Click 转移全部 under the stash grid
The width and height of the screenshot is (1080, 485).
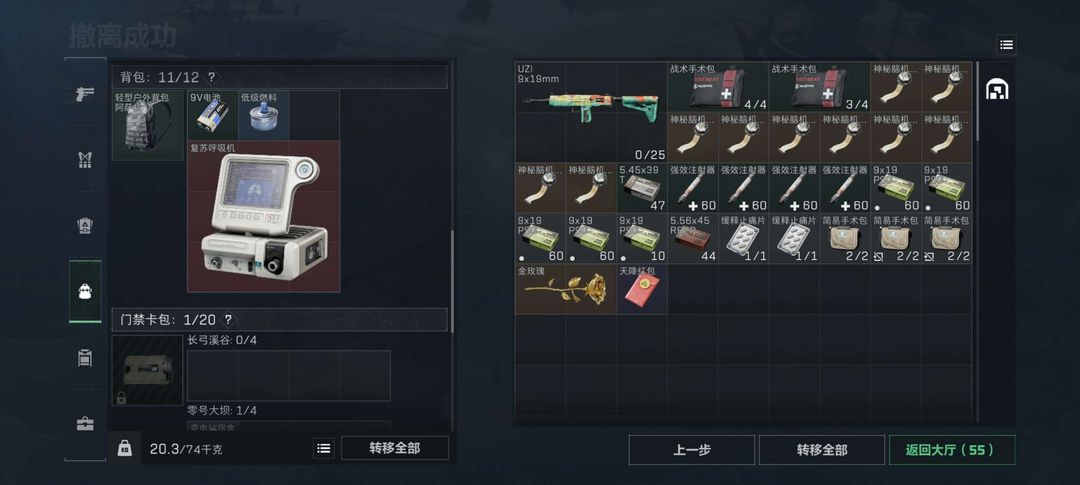click(822, 450)
